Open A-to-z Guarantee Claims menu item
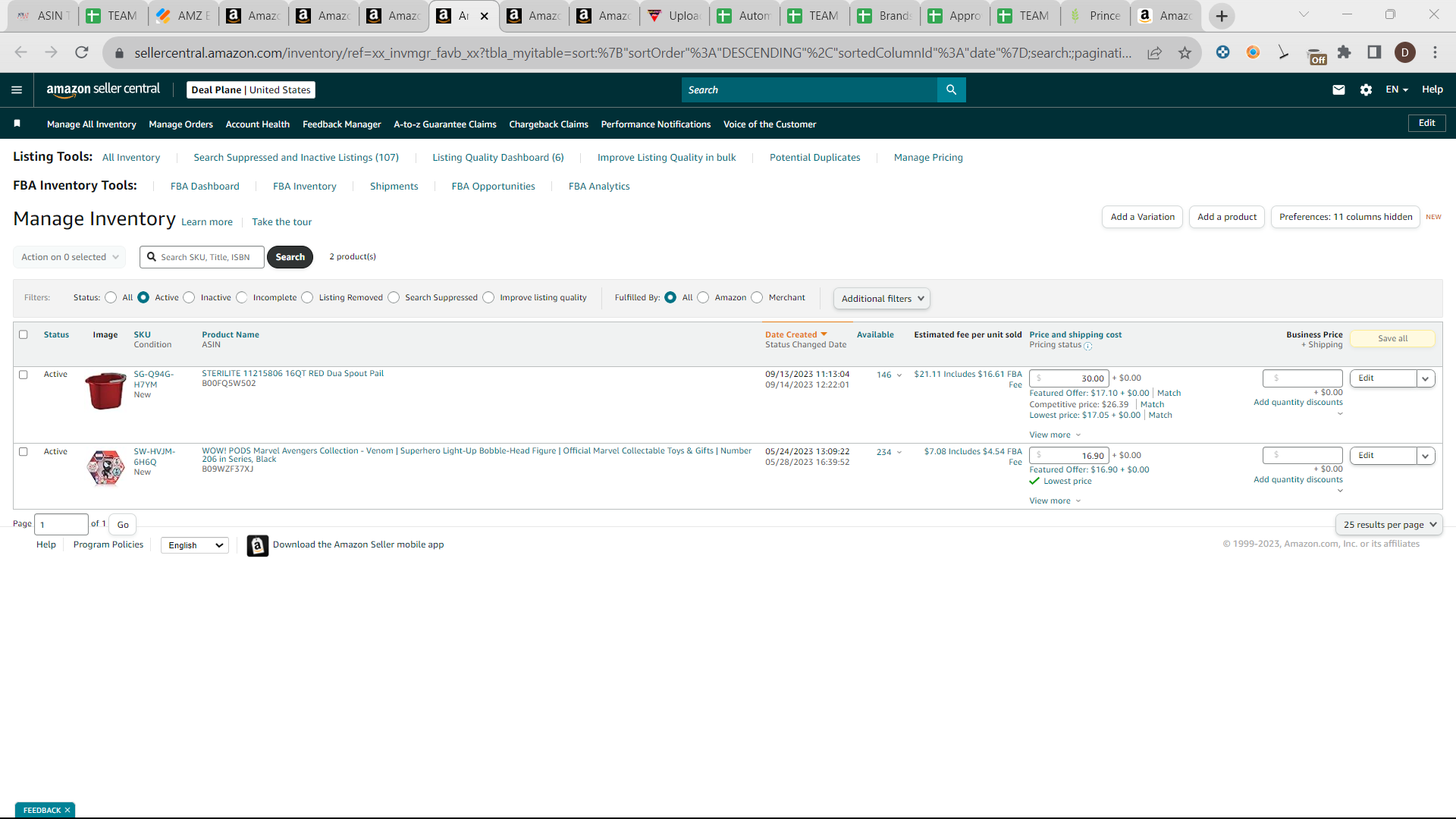1456x819 pixels. (x=445, y=124)
